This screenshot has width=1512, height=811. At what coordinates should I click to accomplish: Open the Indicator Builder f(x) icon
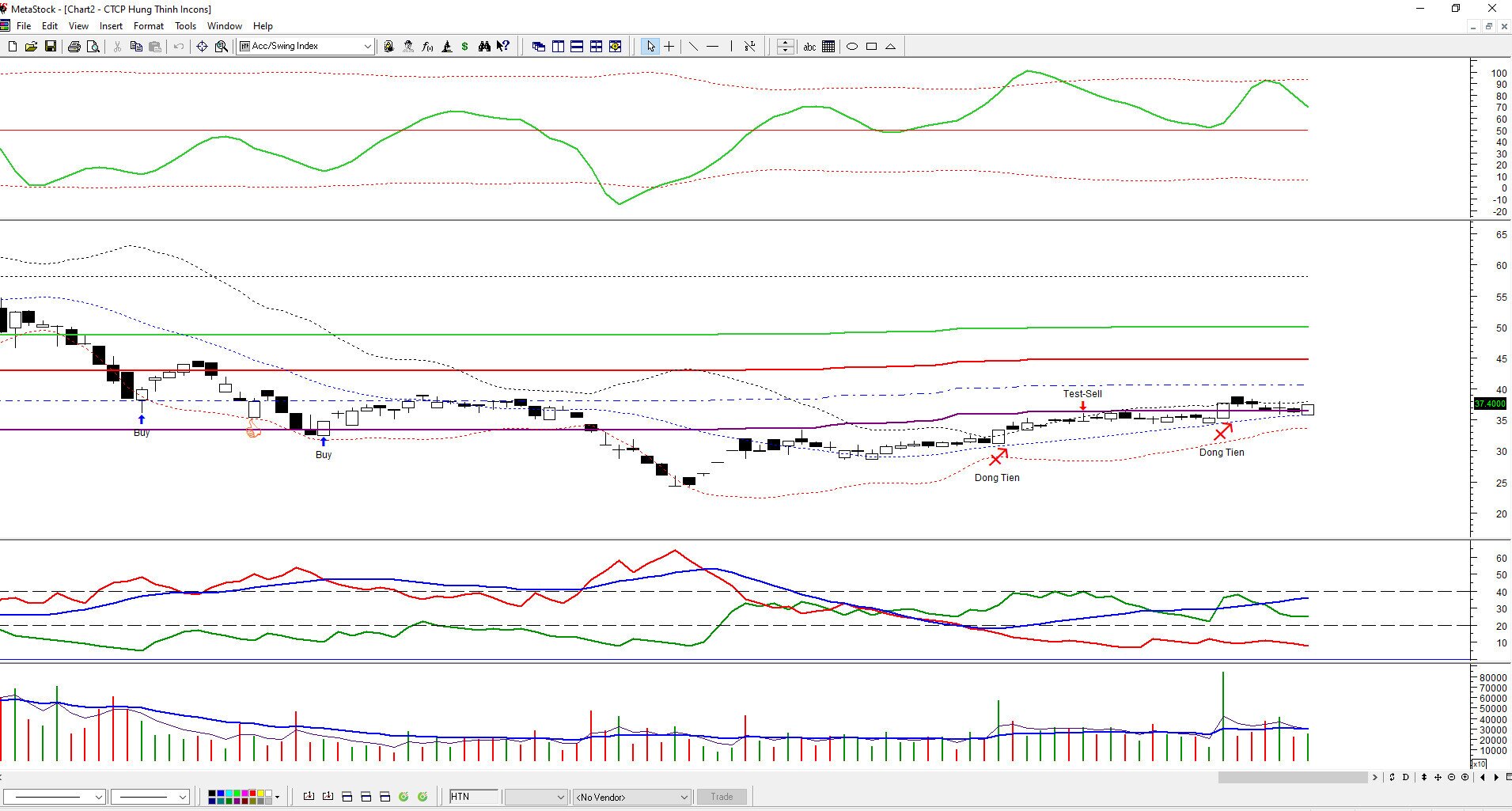pos(427,47)
